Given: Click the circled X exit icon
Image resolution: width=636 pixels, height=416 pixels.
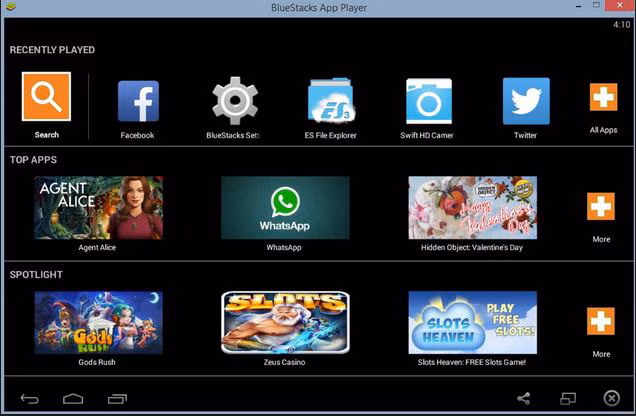Looking at the screenshot, I should pyautogui.click(x=611, y=398).
